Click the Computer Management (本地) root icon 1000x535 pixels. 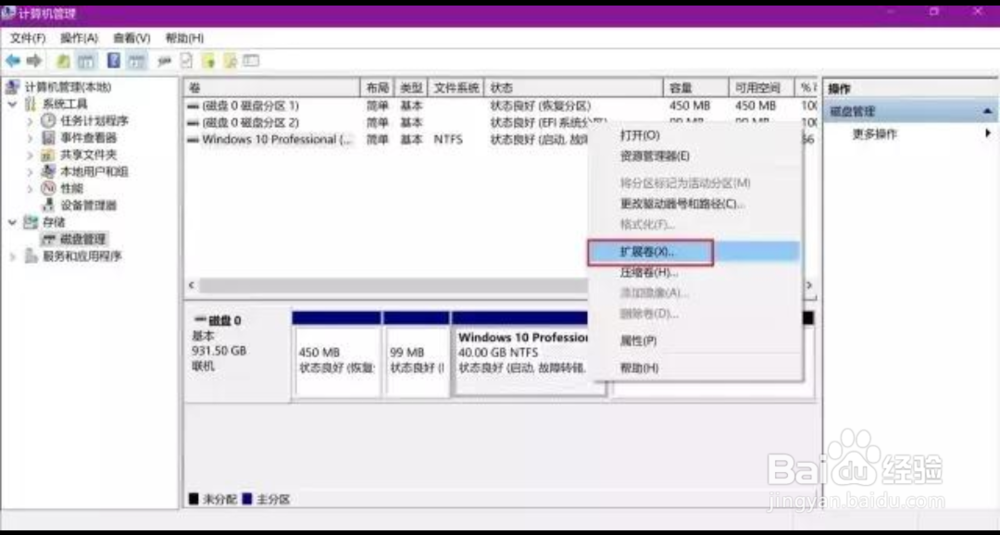coord(12,87)
